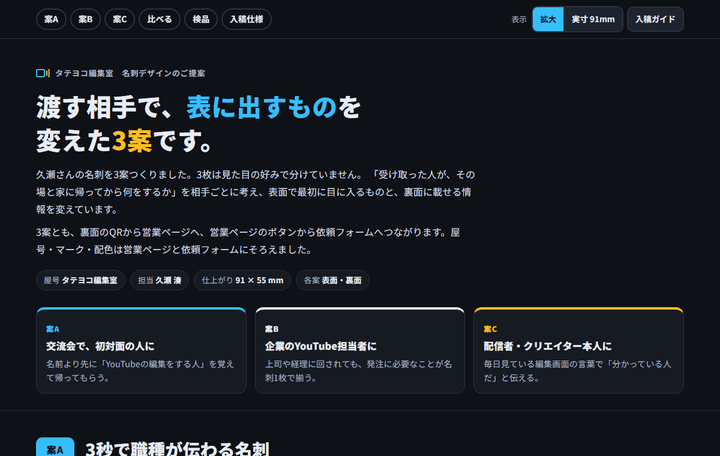
Task: Switch display to 実寸 91mm
Action: [x=593, y=19]
